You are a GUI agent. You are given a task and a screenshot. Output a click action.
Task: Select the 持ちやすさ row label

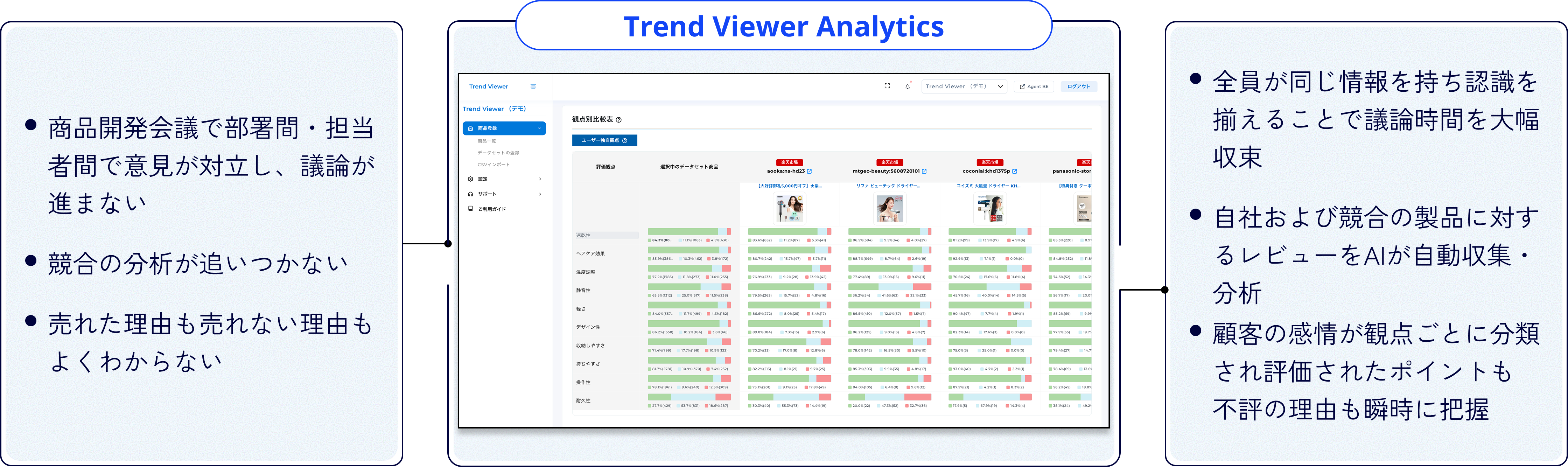tap(588, 363)
